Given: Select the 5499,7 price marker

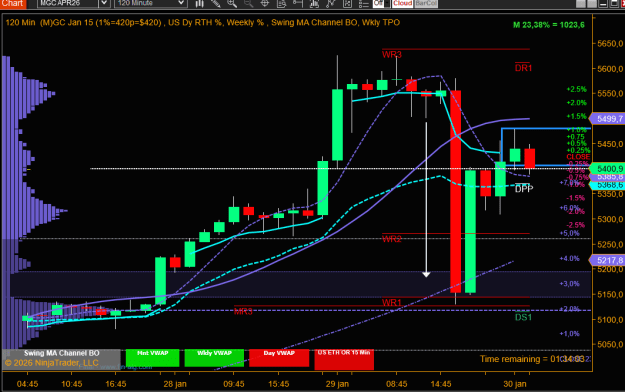Looking at the screenshot, I should (x=608, y=119).
